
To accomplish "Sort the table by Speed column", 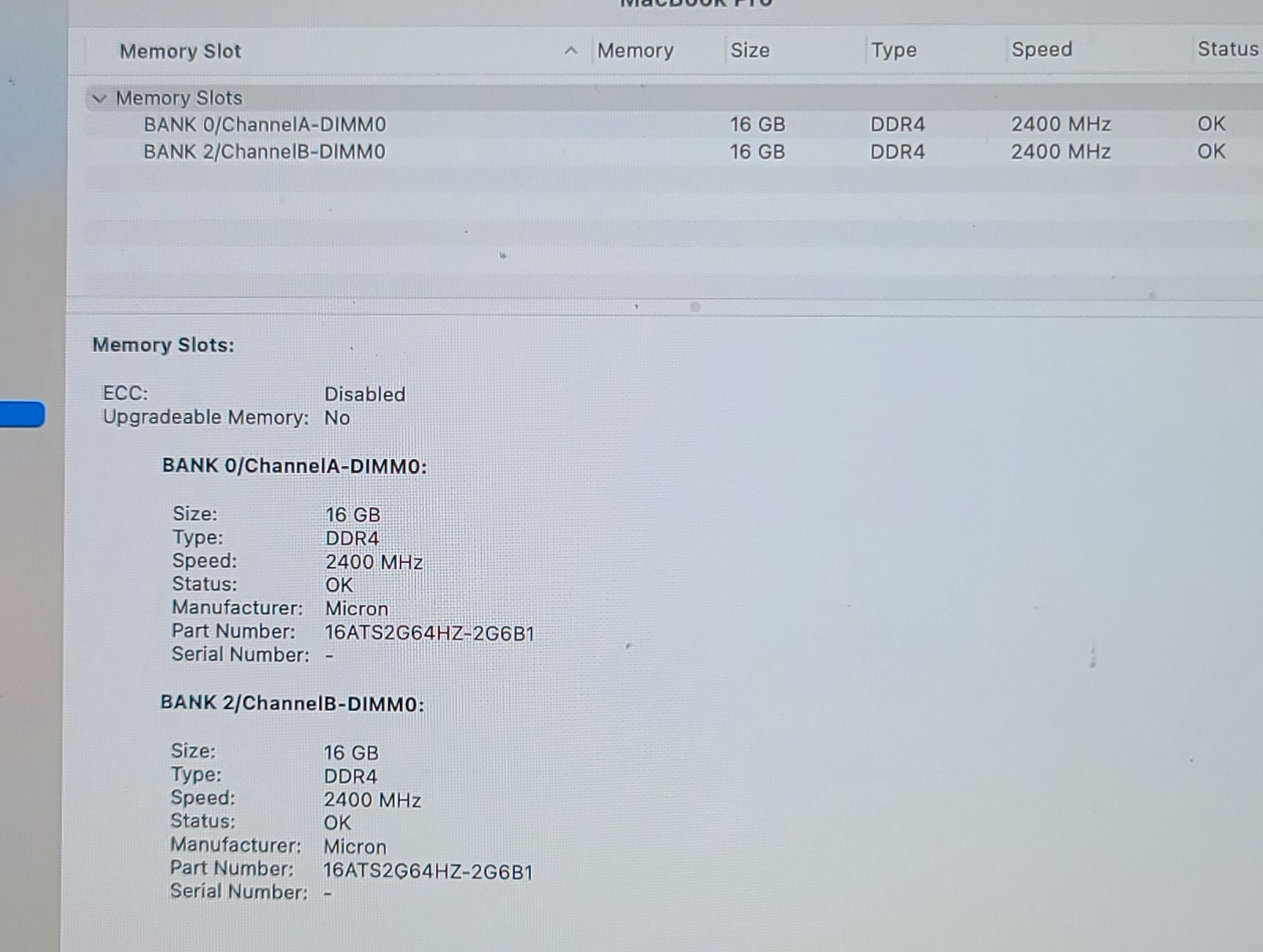I will point(1041,50).
